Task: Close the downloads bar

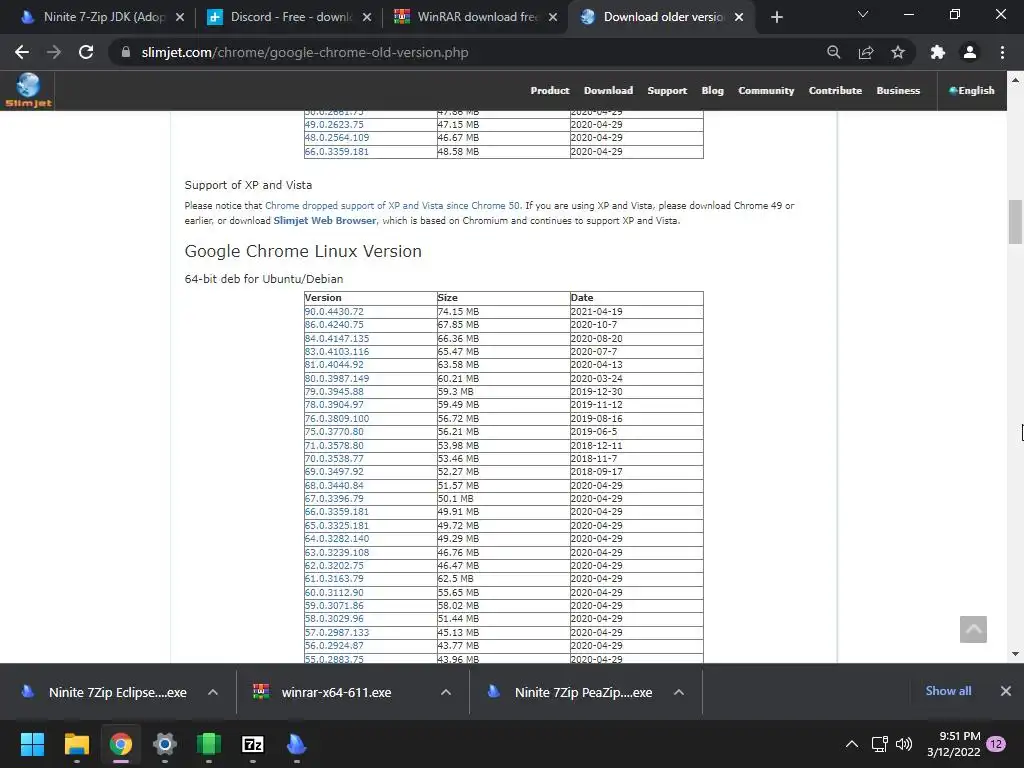Action: 1006,691
